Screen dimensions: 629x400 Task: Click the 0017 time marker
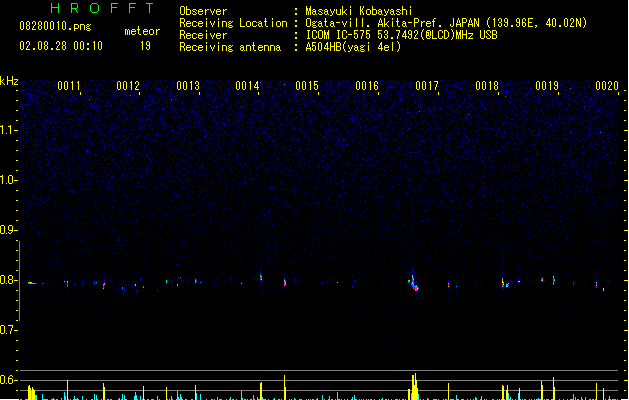[x=427, y=86]
